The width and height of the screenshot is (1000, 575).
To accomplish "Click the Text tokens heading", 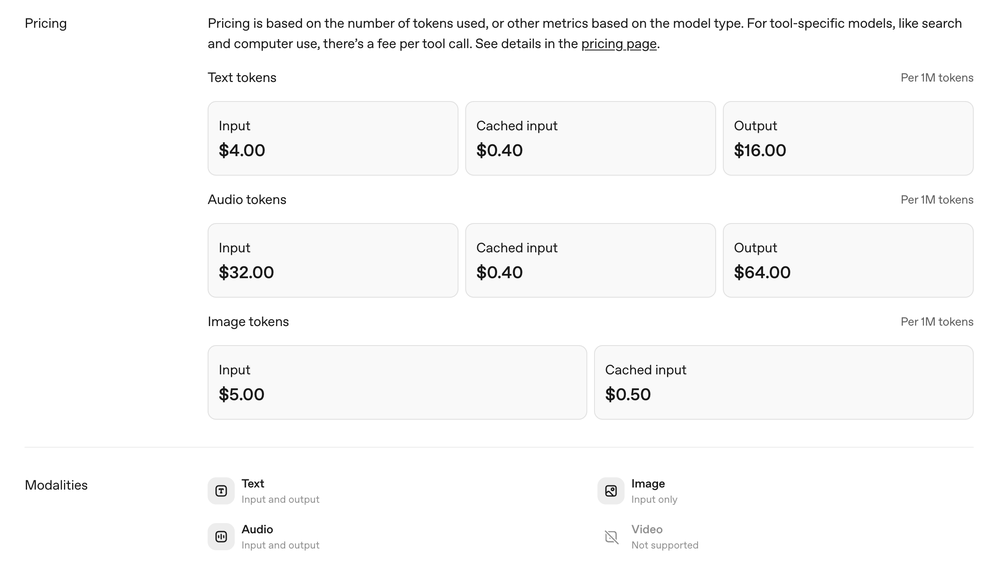I will [242, 78].
